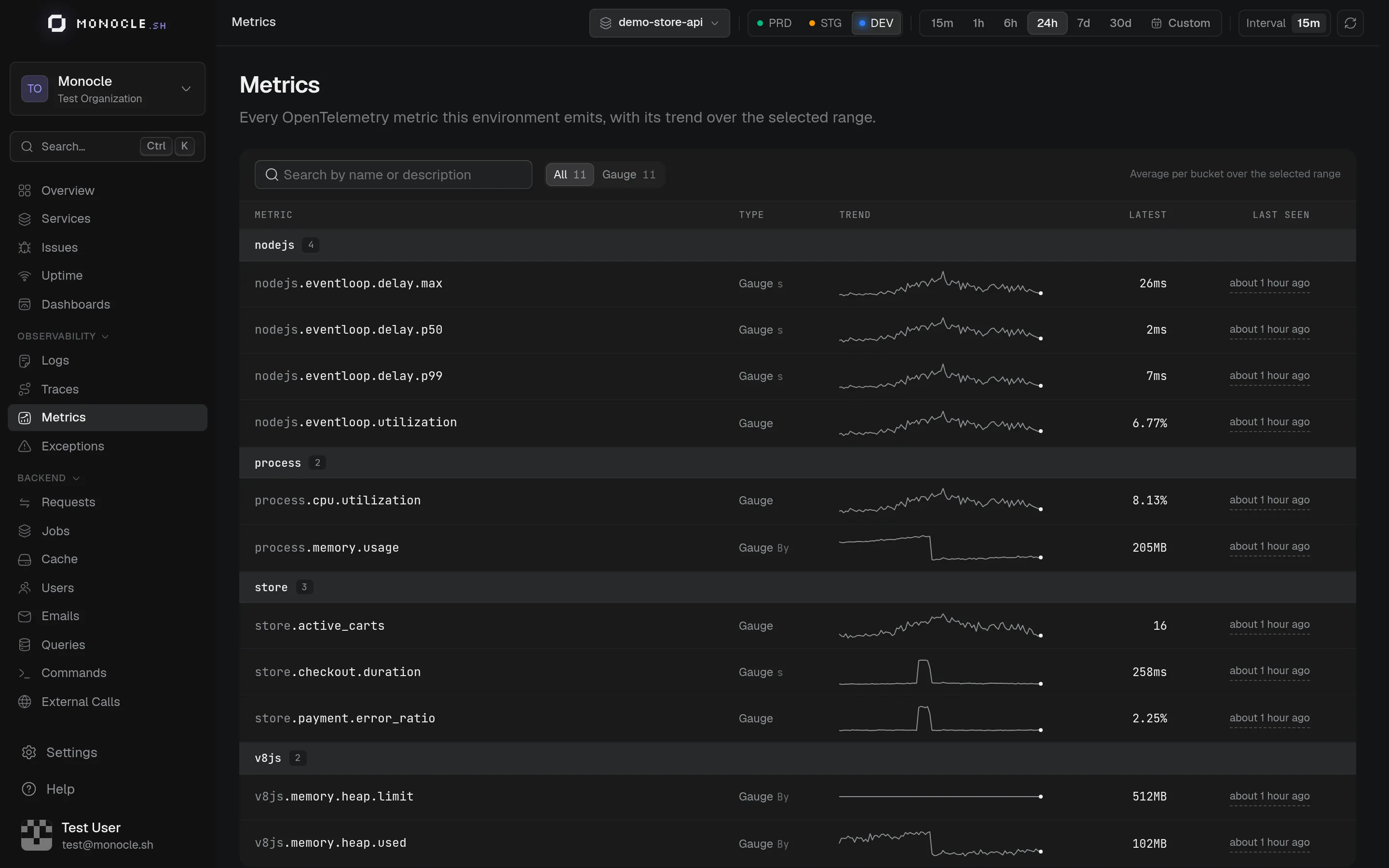
Task: Collapse the Observability sidebar section
Action: 63,337
